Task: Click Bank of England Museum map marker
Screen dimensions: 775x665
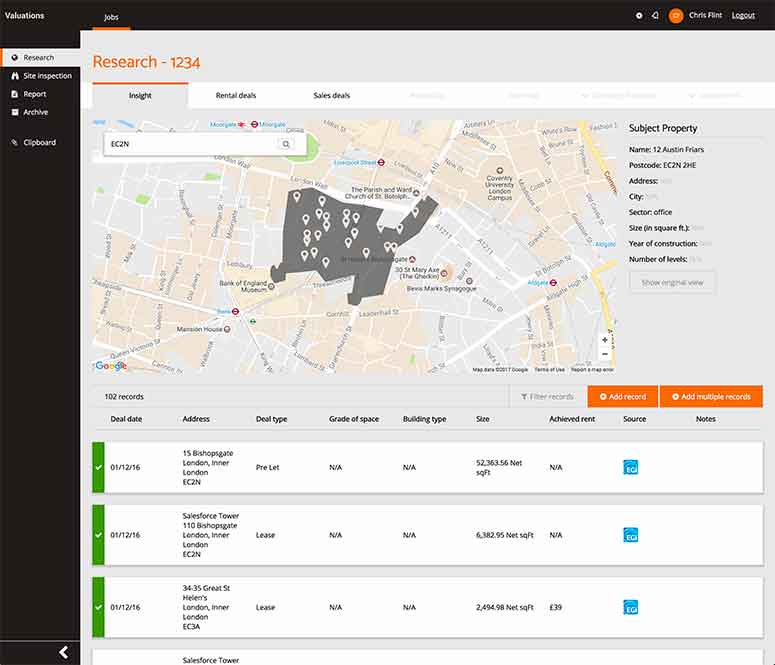Action: coord(271,286)
